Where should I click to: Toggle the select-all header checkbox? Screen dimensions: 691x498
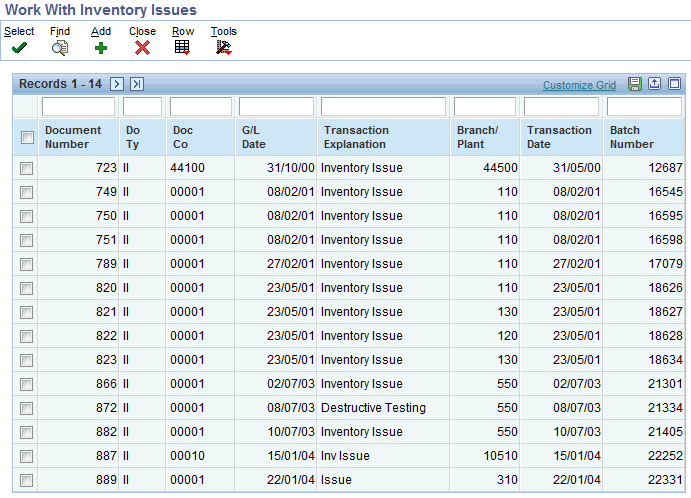click(x=27, y=138)
